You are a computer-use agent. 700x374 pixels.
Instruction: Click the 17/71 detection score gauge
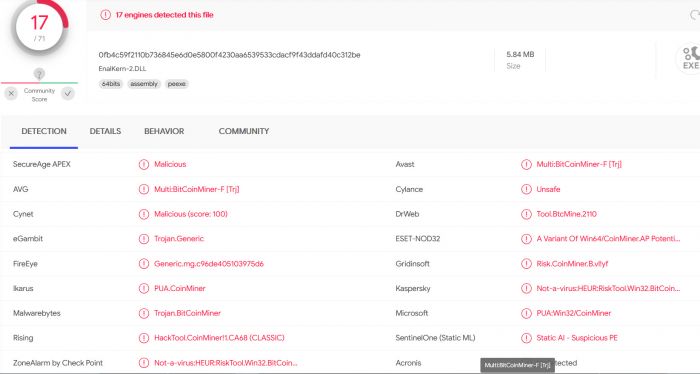(39, 28)
